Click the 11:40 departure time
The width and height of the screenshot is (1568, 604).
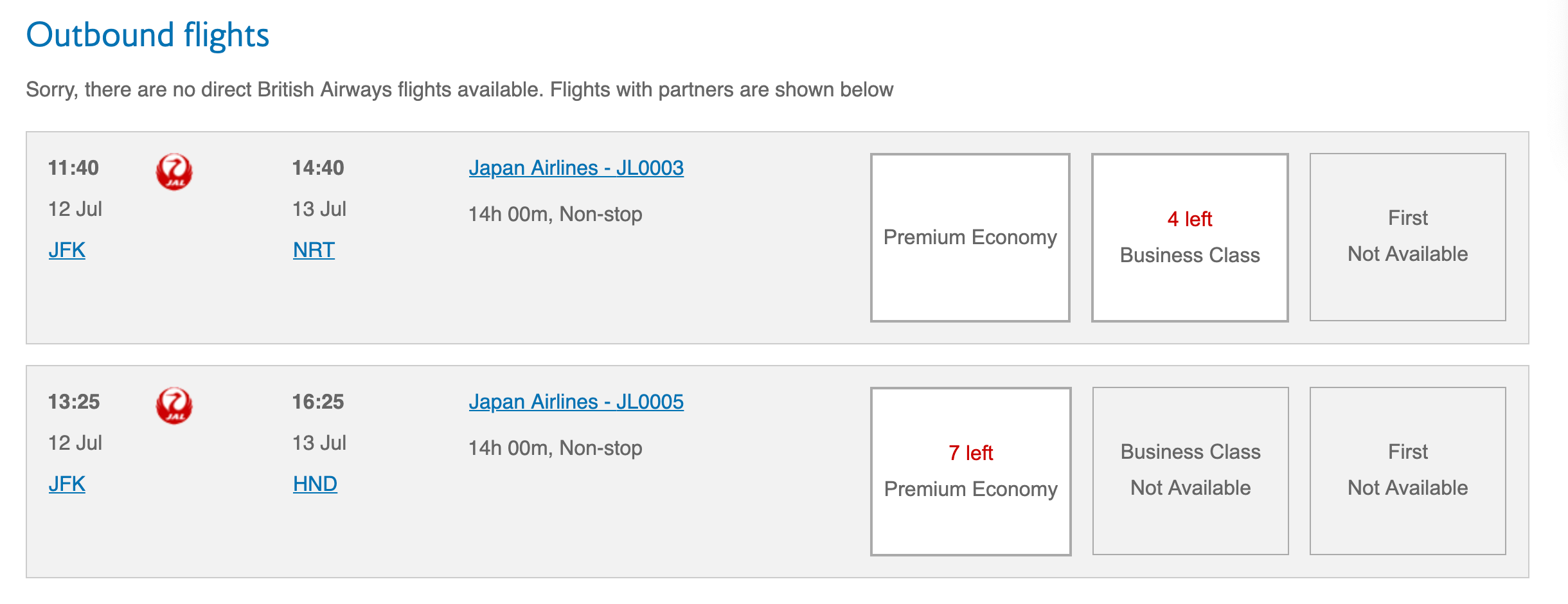pos(73,168)
